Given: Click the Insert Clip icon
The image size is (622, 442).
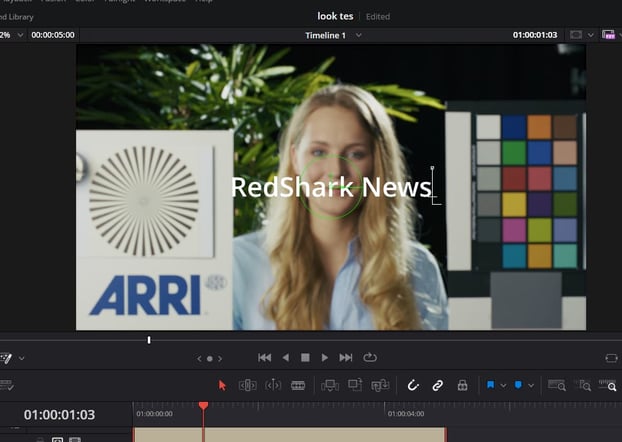Looking at the screenshot, I should point(330,385).
